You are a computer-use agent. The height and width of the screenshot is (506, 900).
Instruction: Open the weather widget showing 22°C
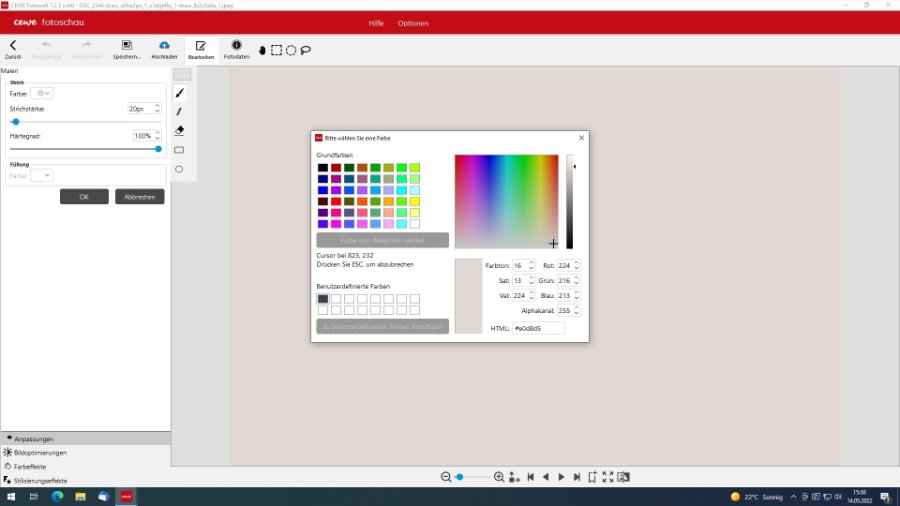(757, 497)
